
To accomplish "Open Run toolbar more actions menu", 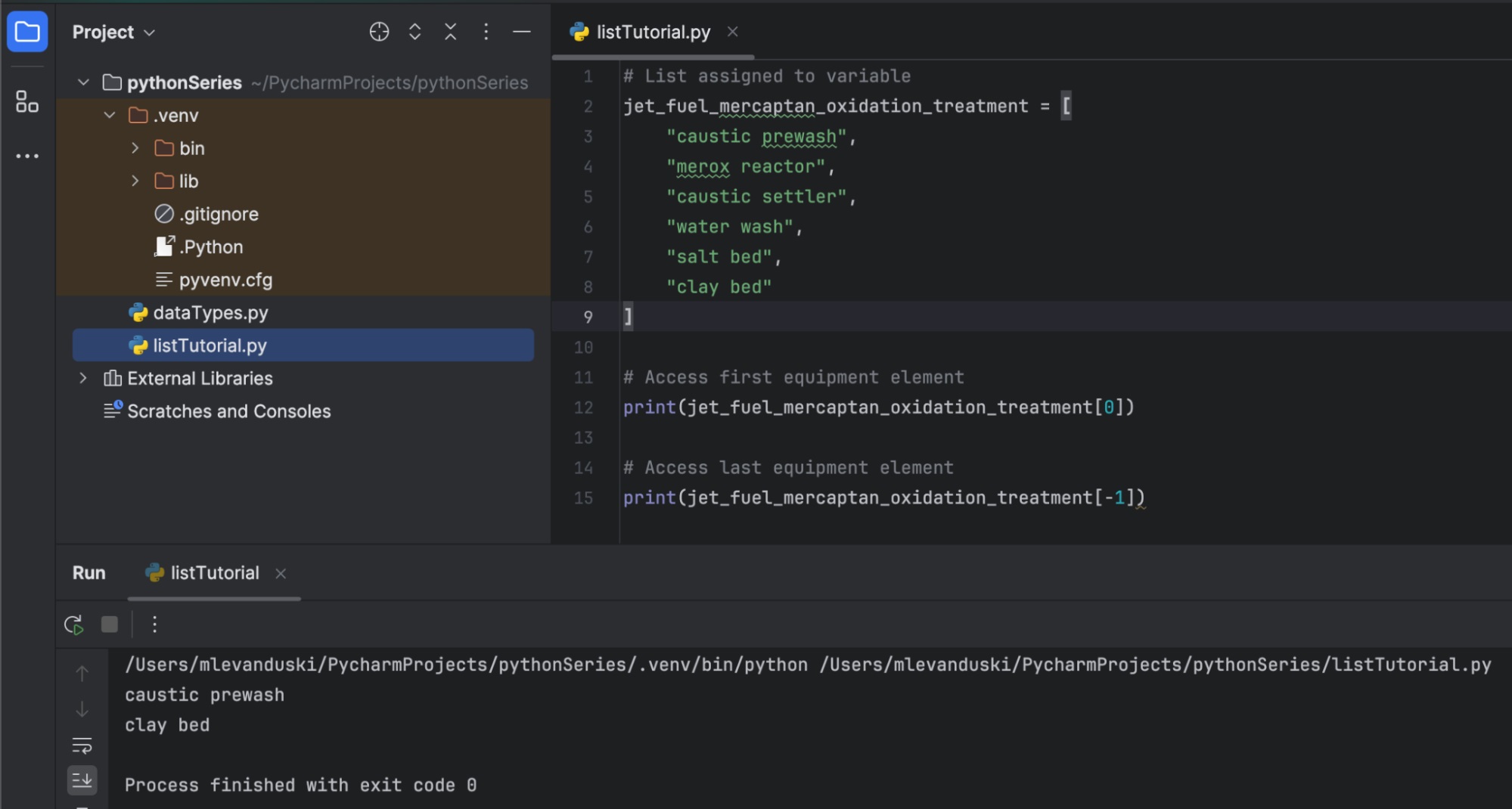I will pos(154,625).
